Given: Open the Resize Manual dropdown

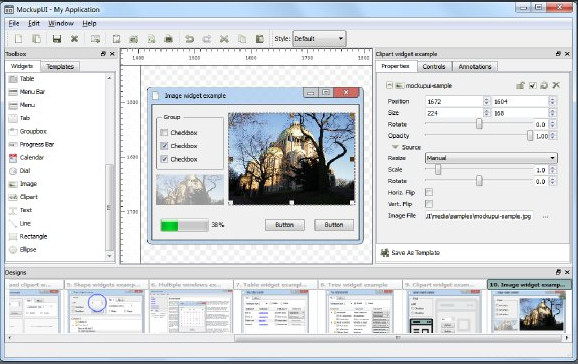Looking at the screenshot, I should pyautogui.click(x=491, y=158).
